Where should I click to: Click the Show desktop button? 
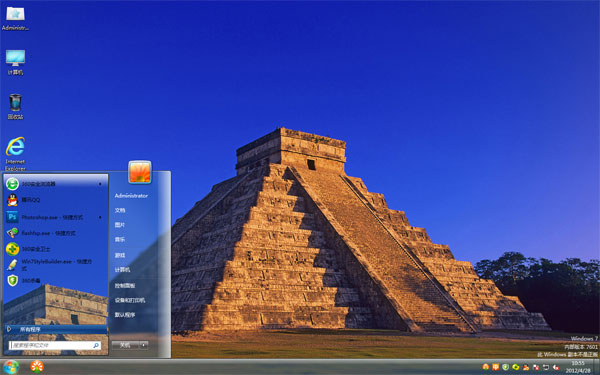pos(596,367)
